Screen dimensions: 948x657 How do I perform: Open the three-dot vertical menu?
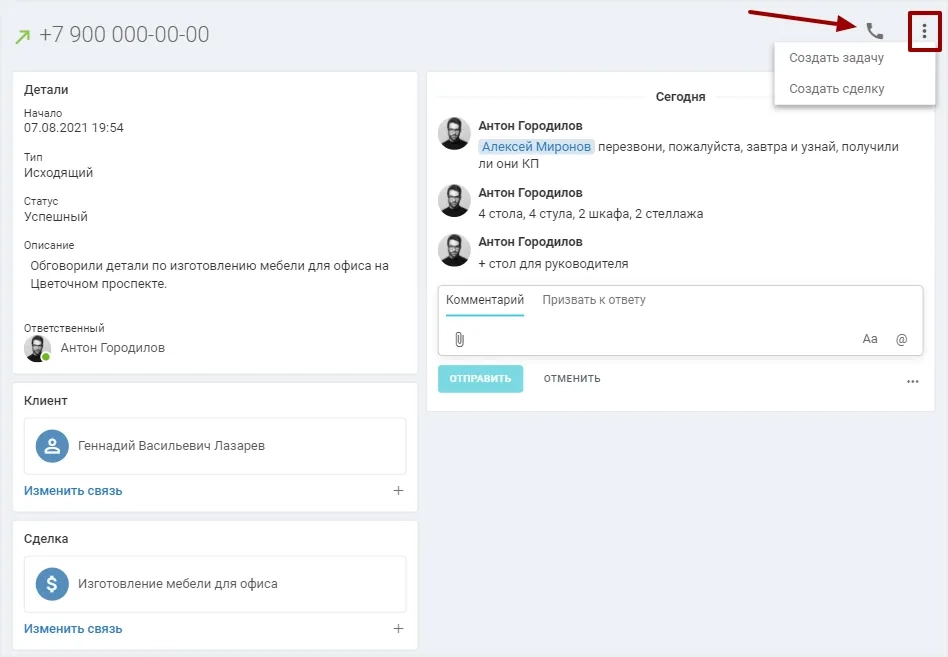point(924,31)
